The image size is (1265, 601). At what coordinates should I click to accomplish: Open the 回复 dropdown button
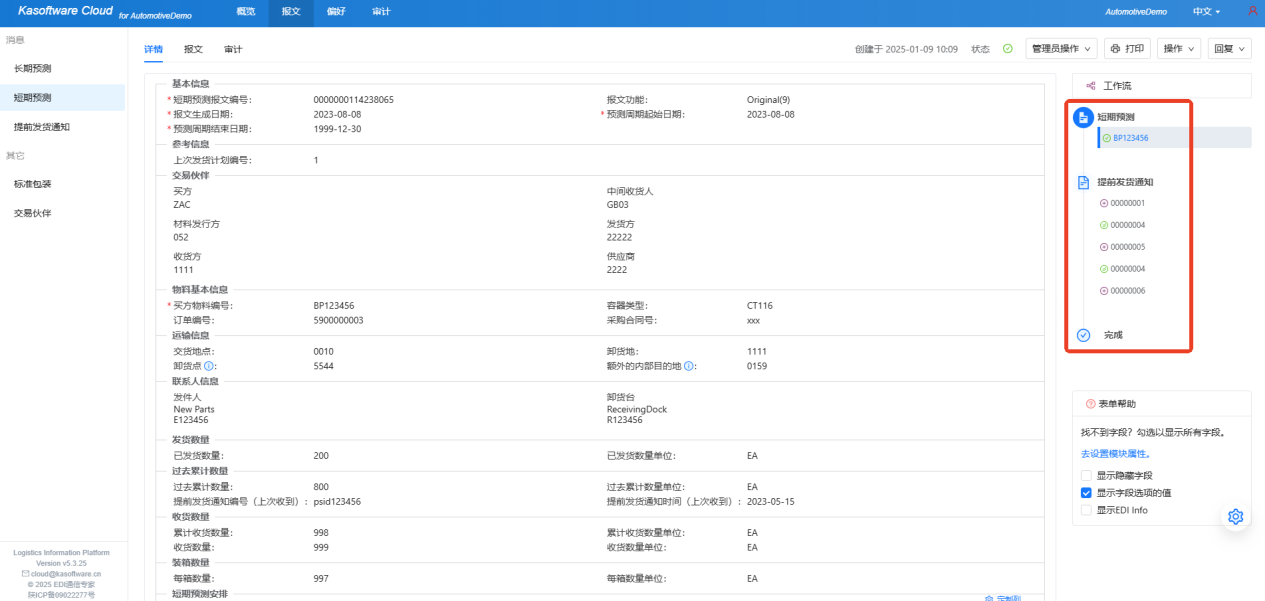click(1230, 48)
